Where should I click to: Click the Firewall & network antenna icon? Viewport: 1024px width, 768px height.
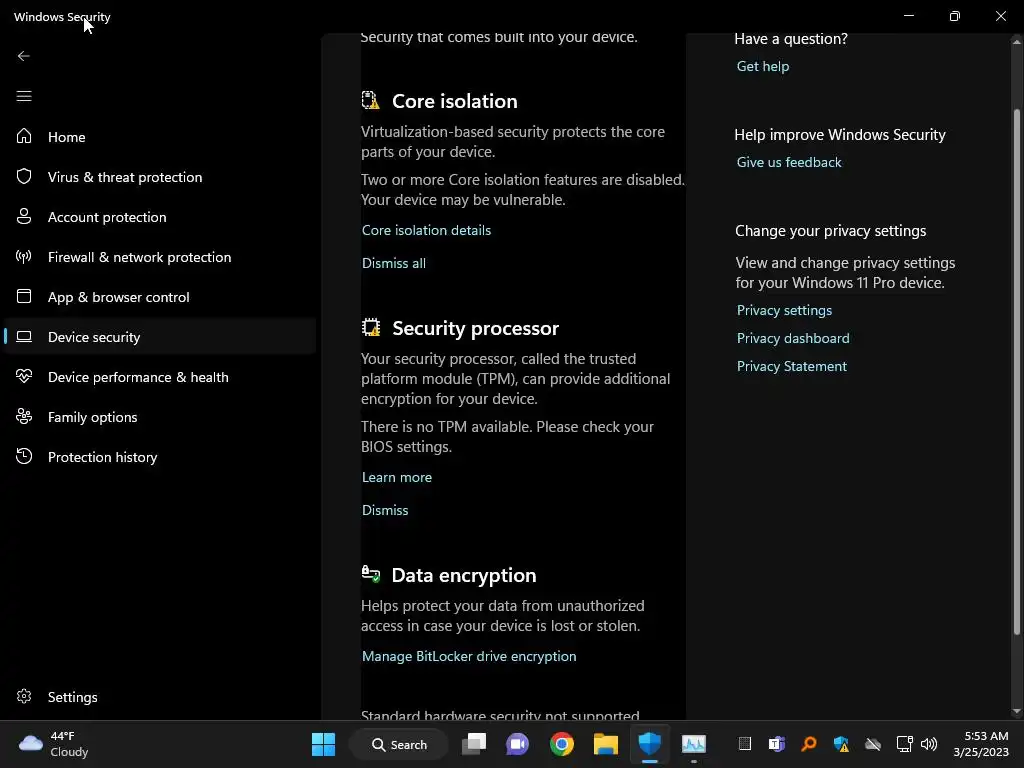[24, 257]
